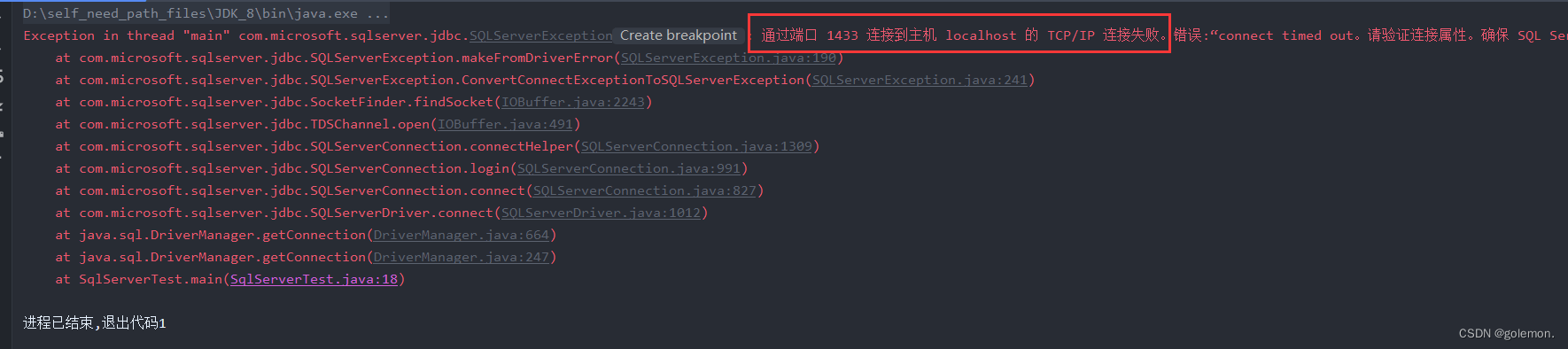Click the 'connect timed out' error text
Viewport: 1568px width, 349px height.
click(x=1286, y=35)
